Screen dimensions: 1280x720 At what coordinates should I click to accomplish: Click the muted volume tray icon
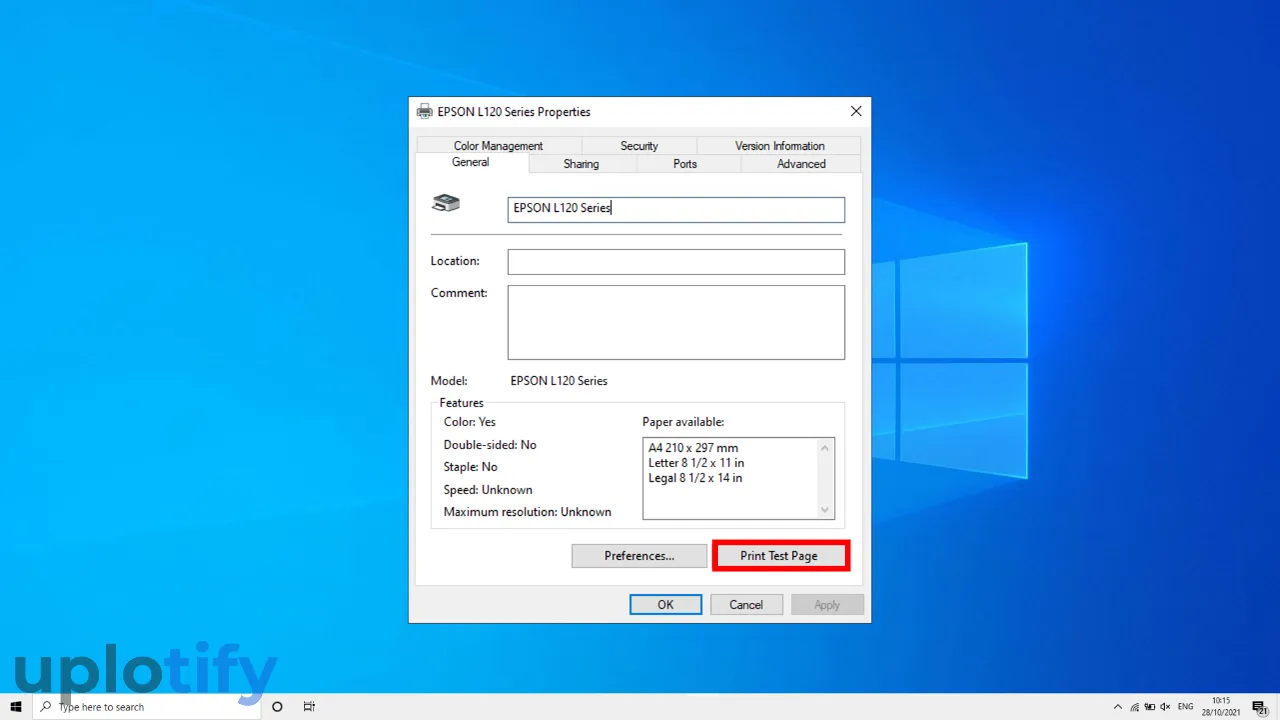(x=1166, y=706)
